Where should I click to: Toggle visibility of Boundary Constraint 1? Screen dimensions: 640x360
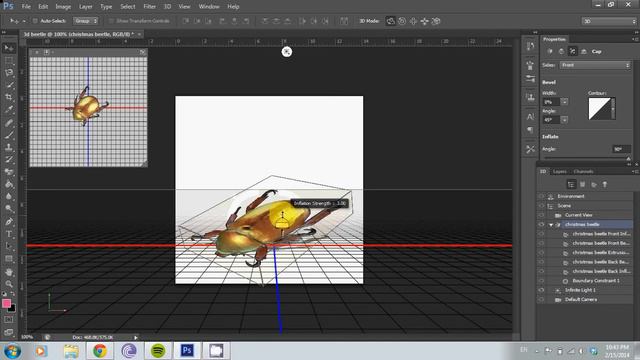(x=541, y=281)
